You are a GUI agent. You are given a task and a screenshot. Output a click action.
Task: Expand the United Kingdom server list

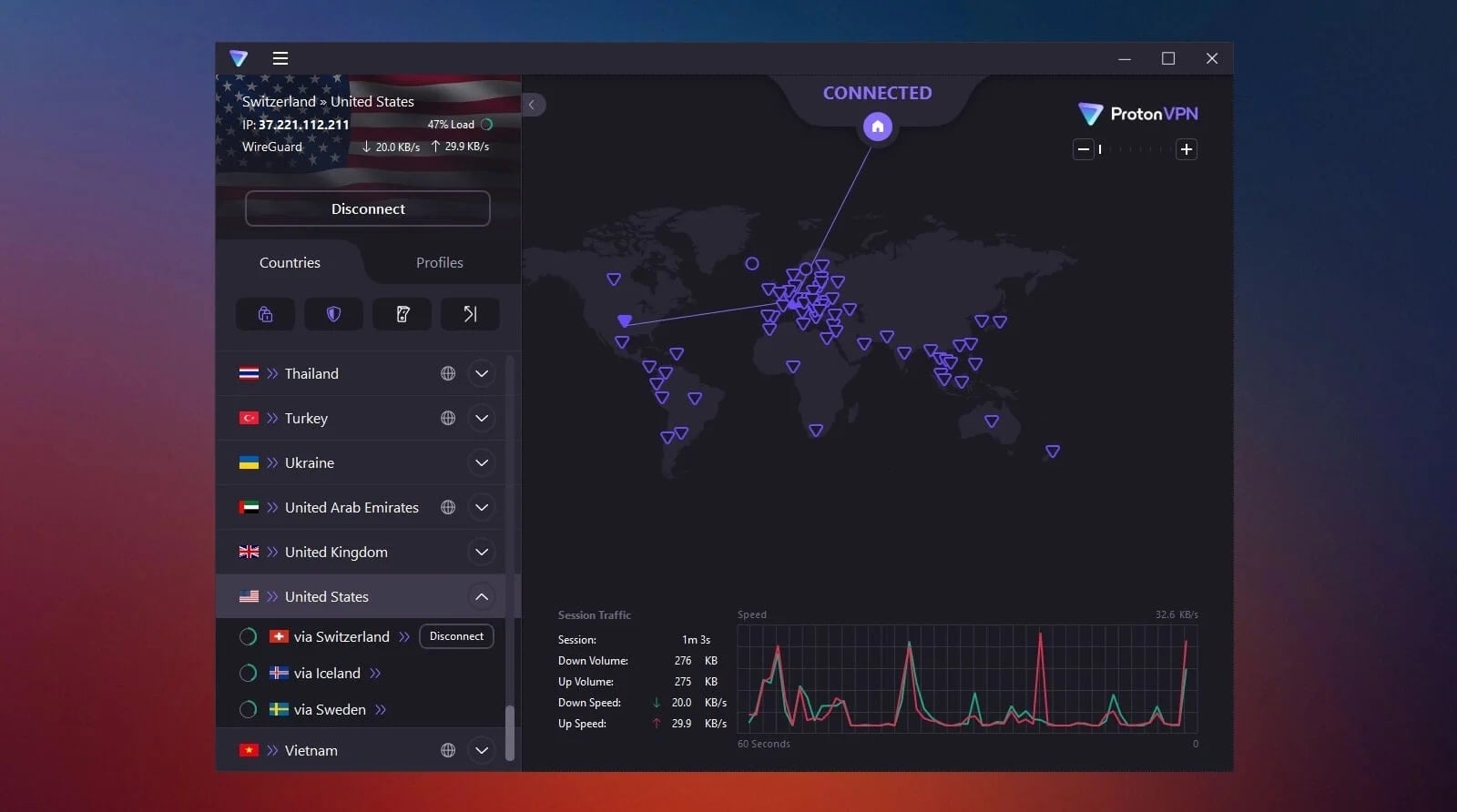click(482, 552)
